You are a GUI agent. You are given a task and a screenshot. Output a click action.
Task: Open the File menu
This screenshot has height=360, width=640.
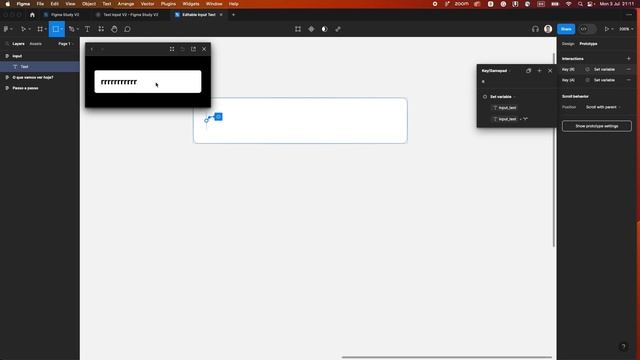point(40,4)
